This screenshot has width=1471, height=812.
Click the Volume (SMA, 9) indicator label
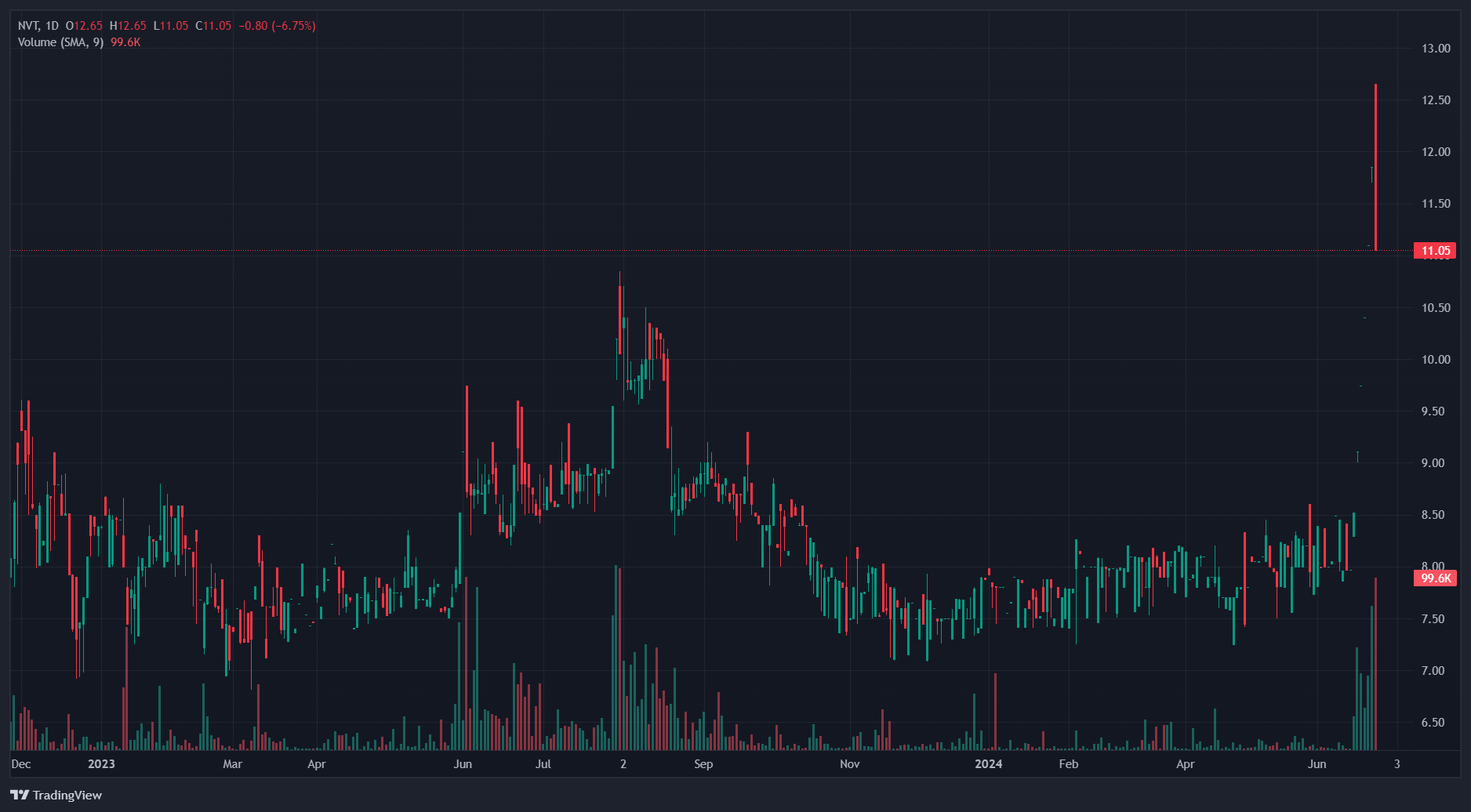coord(60,42)
